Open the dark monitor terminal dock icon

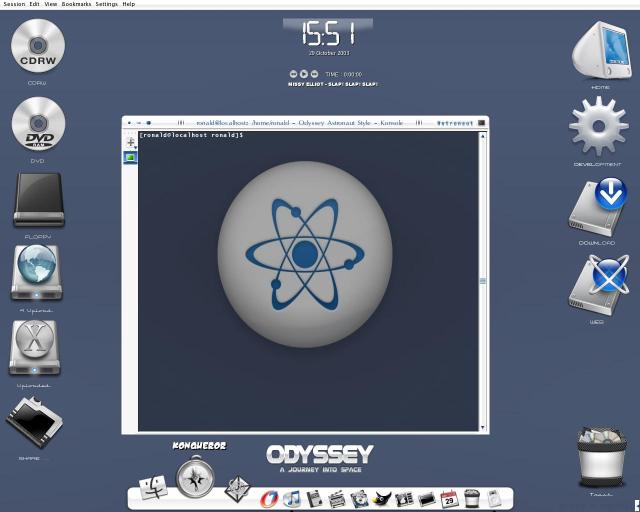click(x=427, y=499)
